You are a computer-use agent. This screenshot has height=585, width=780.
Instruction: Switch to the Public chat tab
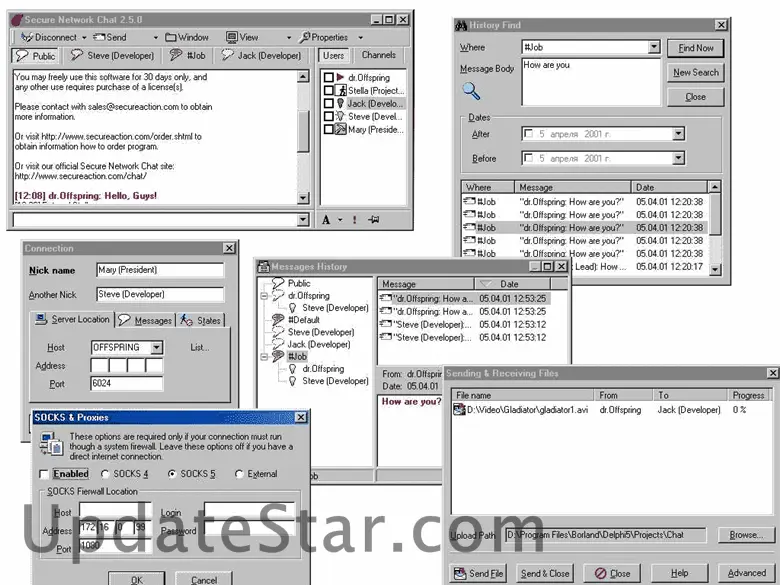click(35, 56)
